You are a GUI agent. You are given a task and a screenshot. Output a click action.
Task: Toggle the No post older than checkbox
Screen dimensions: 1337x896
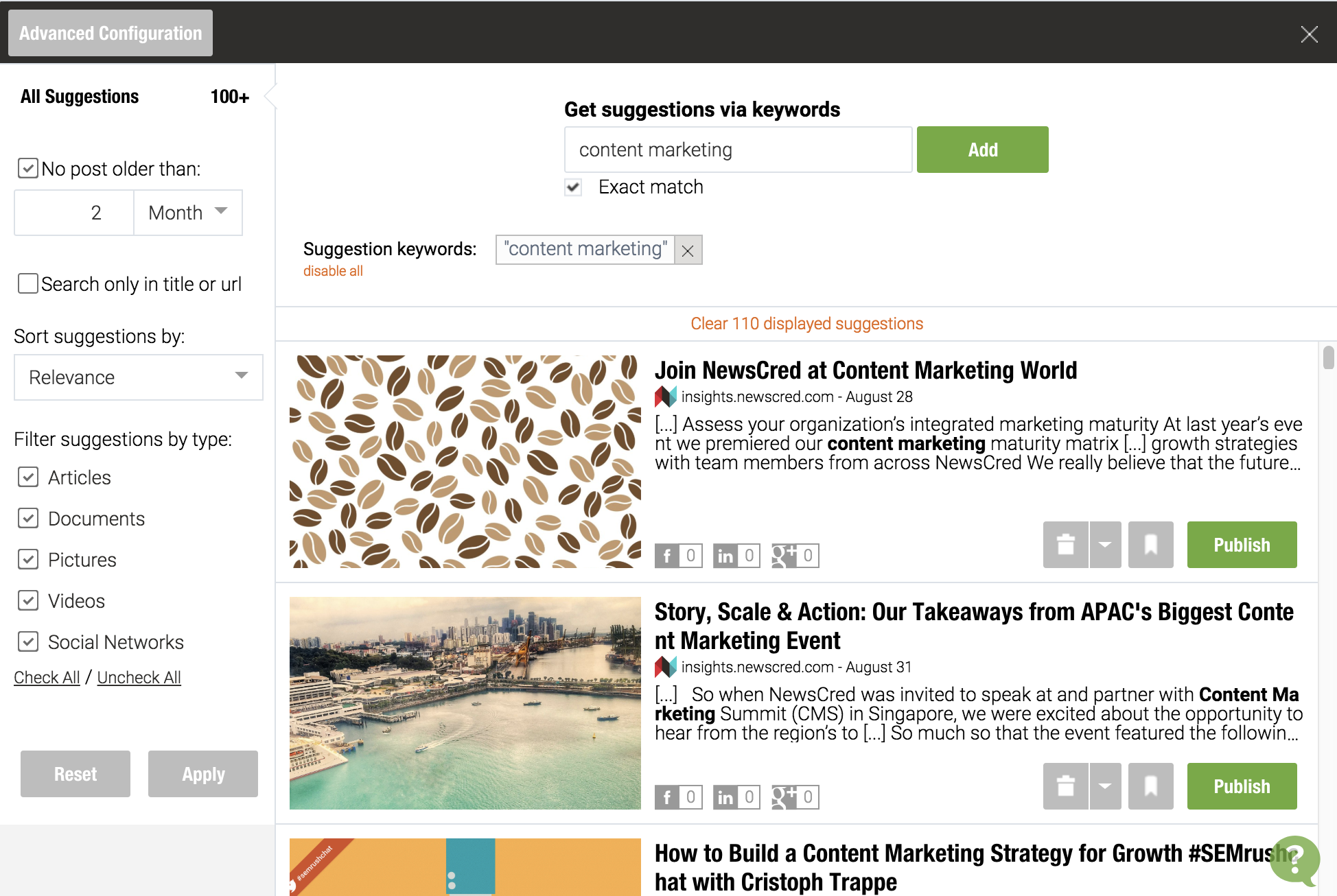tap(28, 168)
